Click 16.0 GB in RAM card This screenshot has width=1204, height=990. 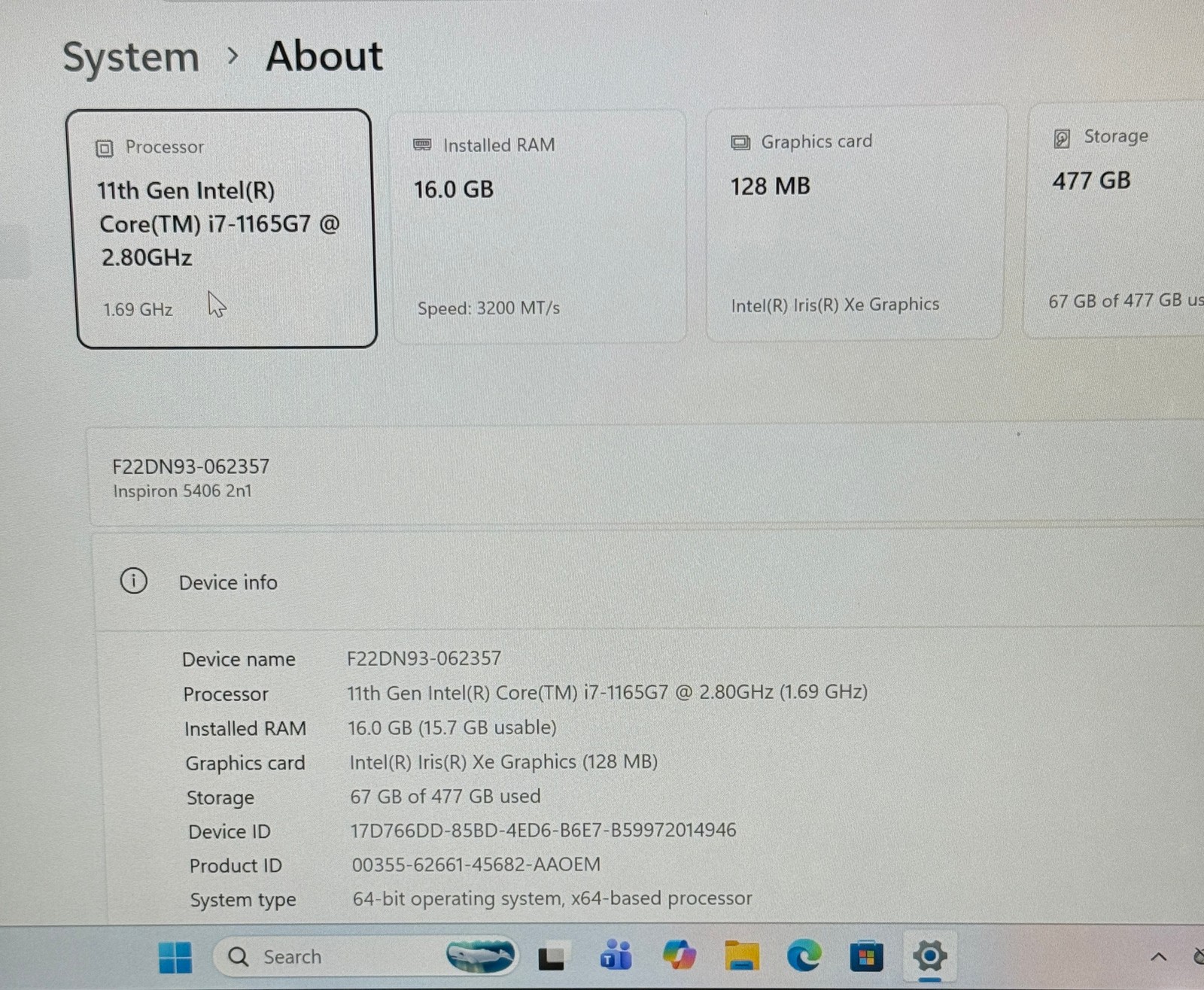click(454, 190)
